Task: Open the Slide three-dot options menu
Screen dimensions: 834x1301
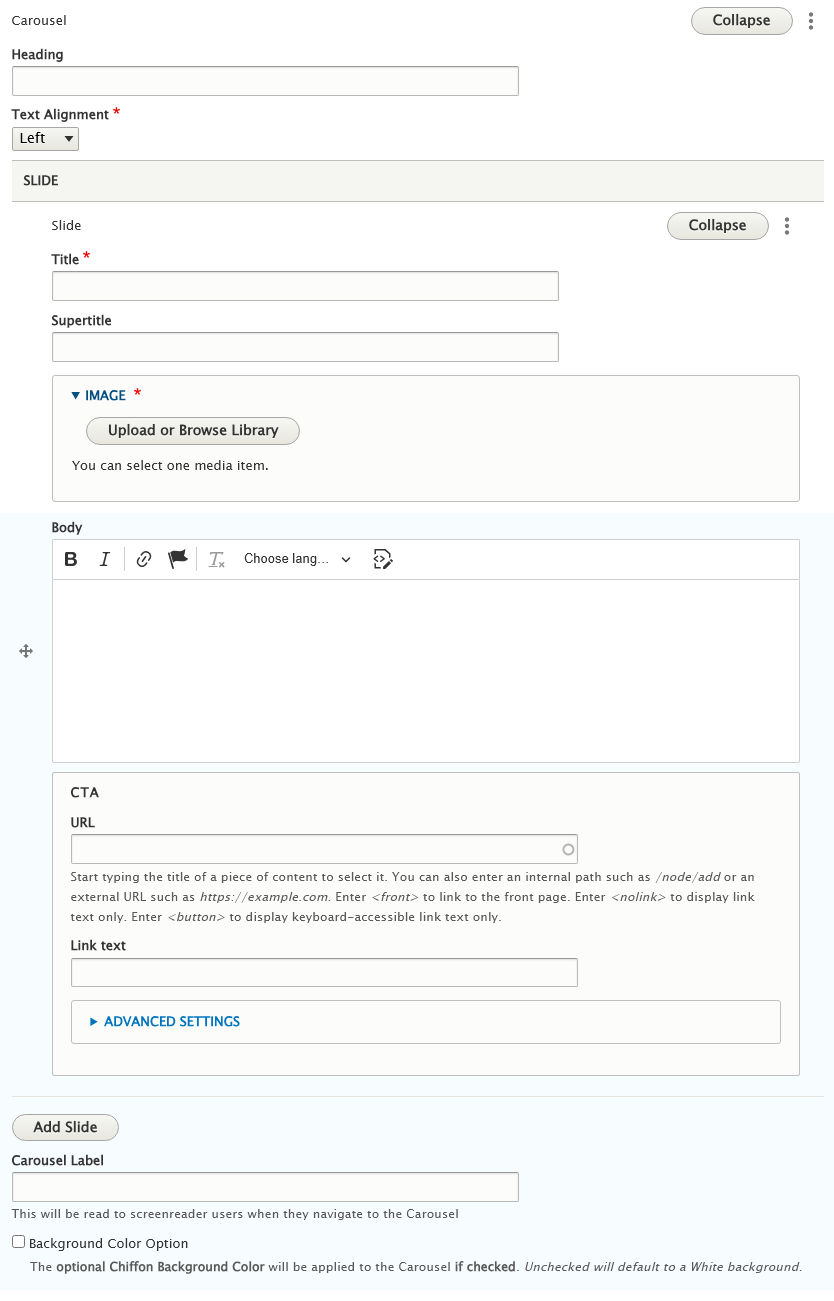Action: click(787, 226)
